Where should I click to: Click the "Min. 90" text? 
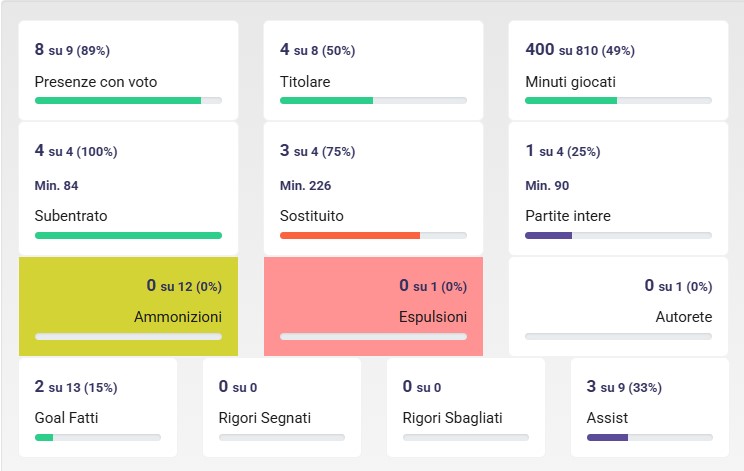547,185
